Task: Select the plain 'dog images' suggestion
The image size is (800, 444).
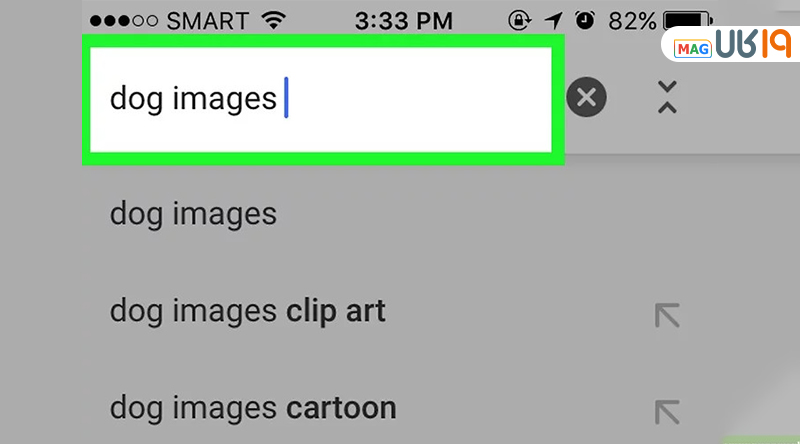Action: pyautogui.click(x=193, y=213)
